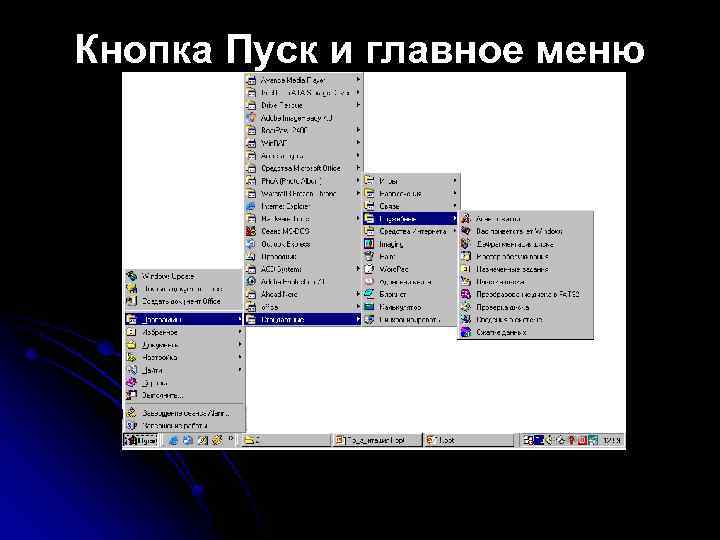Activate the middle taskbar window button
The width and height of the screenshot is (720, 540).
[377, 440]
